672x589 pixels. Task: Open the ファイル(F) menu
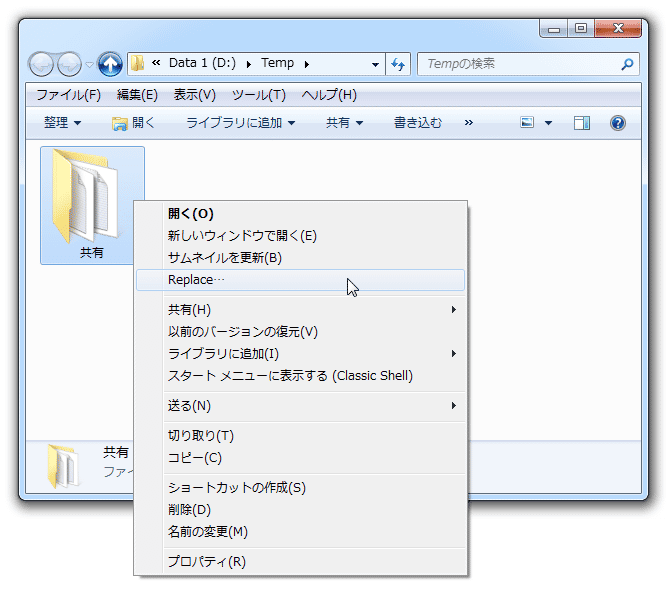[69, 95]
